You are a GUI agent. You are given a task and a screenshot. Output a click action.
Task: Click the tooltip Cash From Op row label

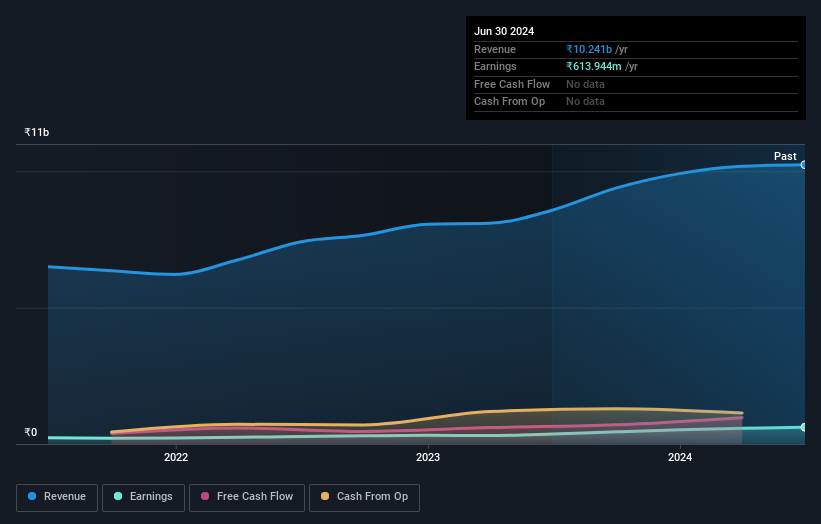point(509,102)
